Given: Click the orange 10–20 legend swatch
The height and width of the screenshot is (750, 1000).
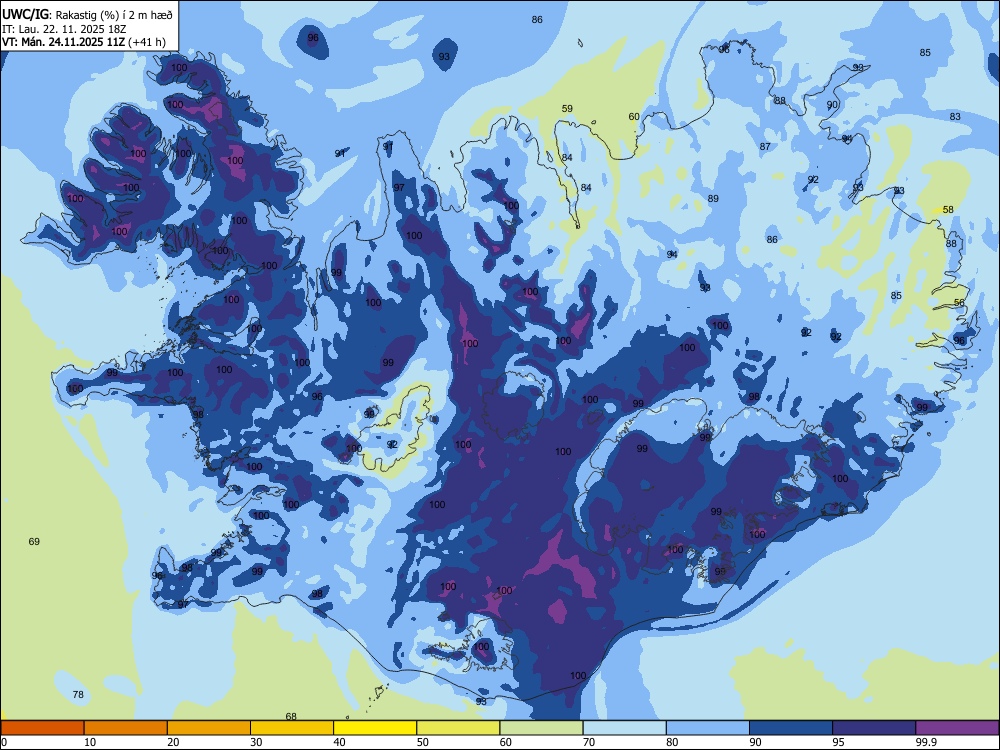Looking at the screenshot, I should 126,728.
